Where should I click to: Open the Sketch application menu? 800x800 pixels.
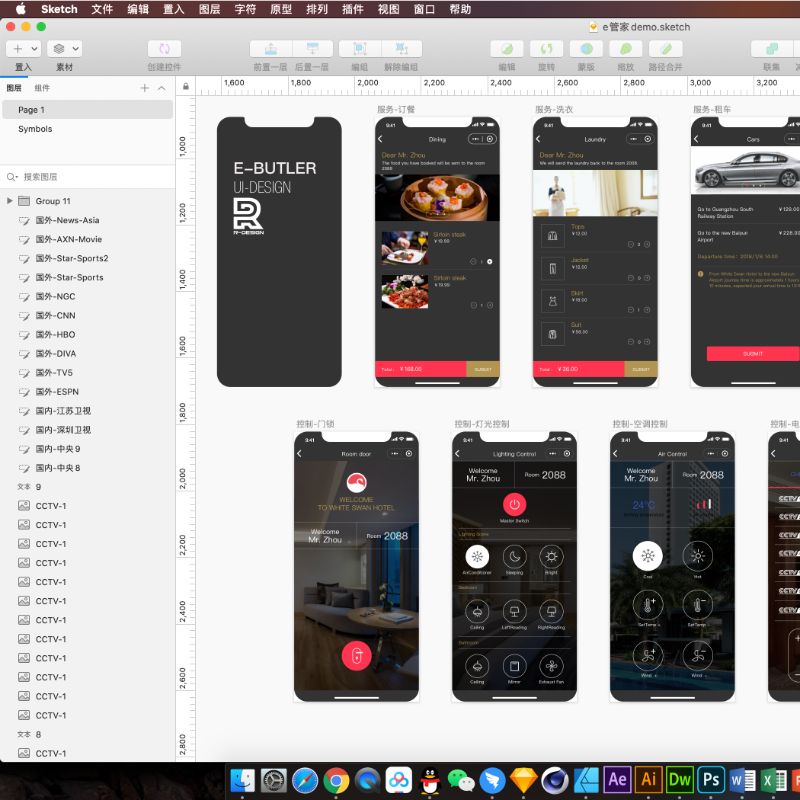point(59,9)
